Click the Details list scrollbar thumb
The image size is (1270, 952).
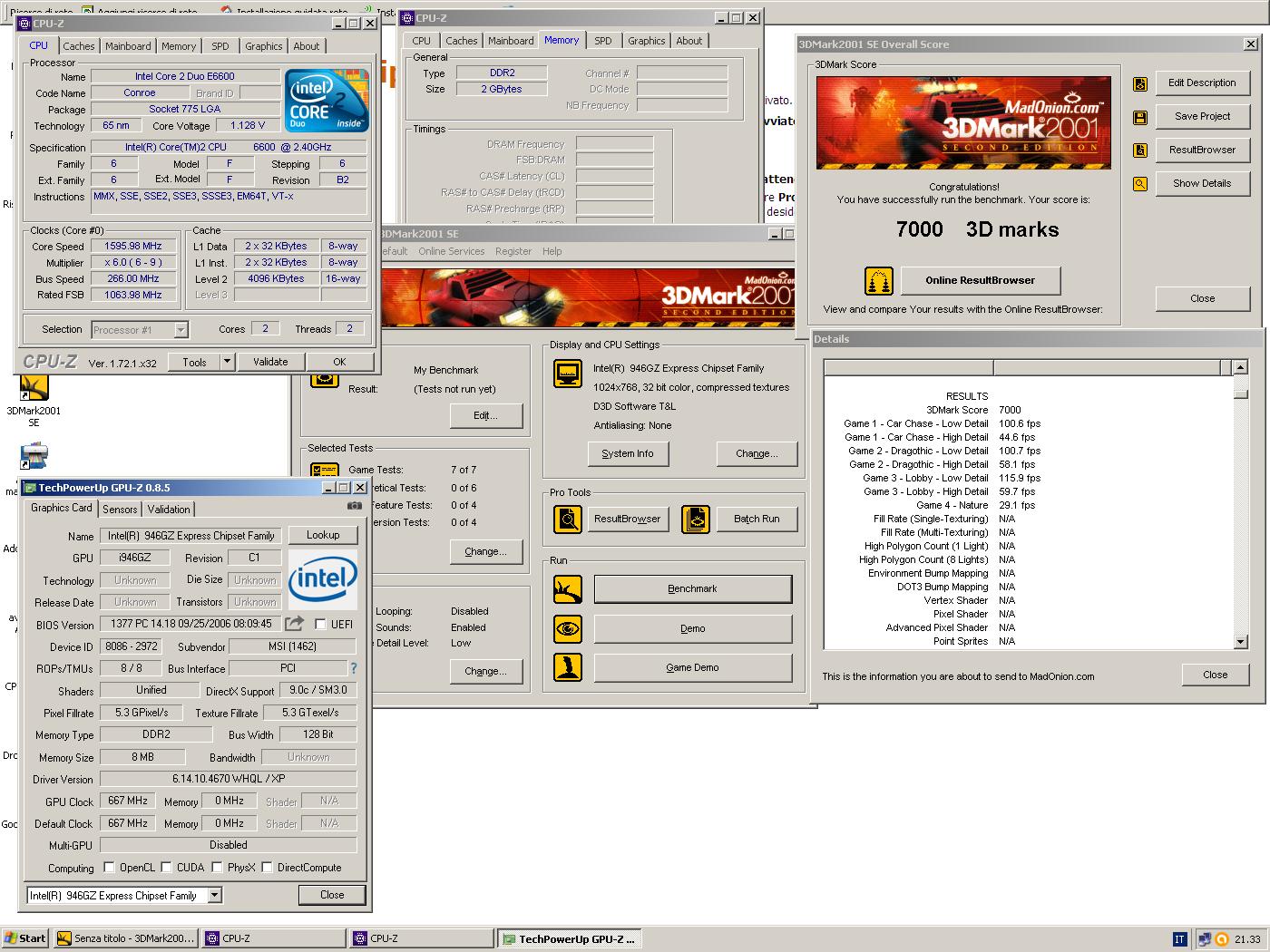pos(1241,393)
